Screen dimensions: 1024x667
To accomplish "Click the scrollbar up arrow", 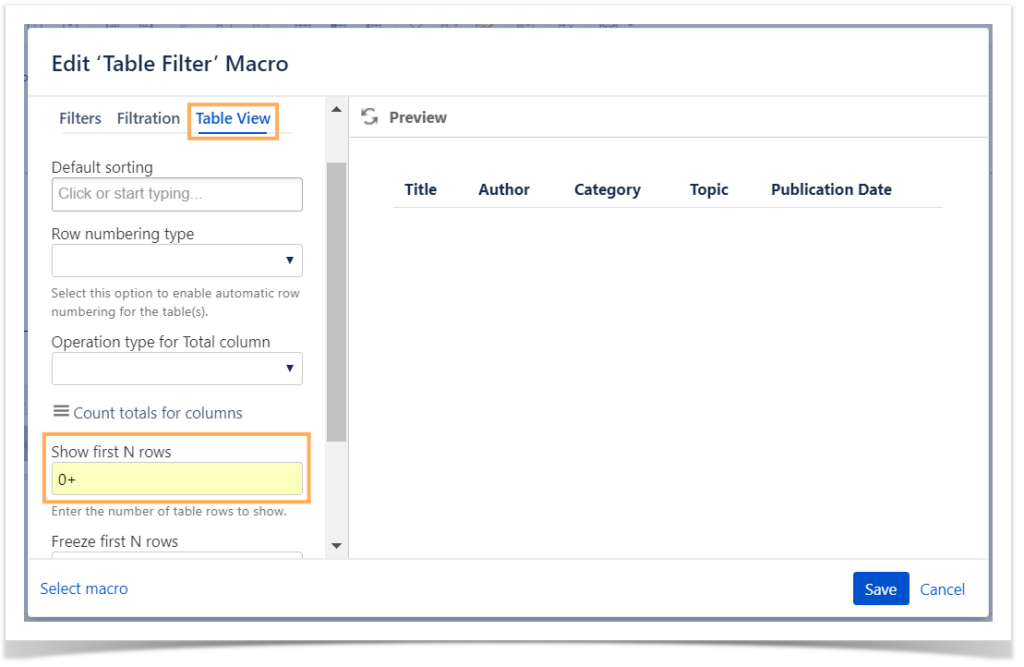I will click(336, 107).
